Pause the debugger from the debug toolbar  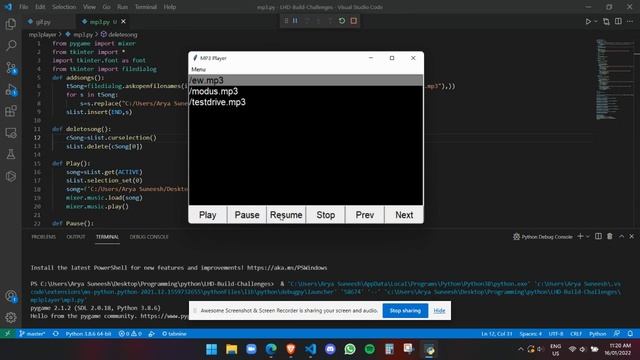click(295, 21)
